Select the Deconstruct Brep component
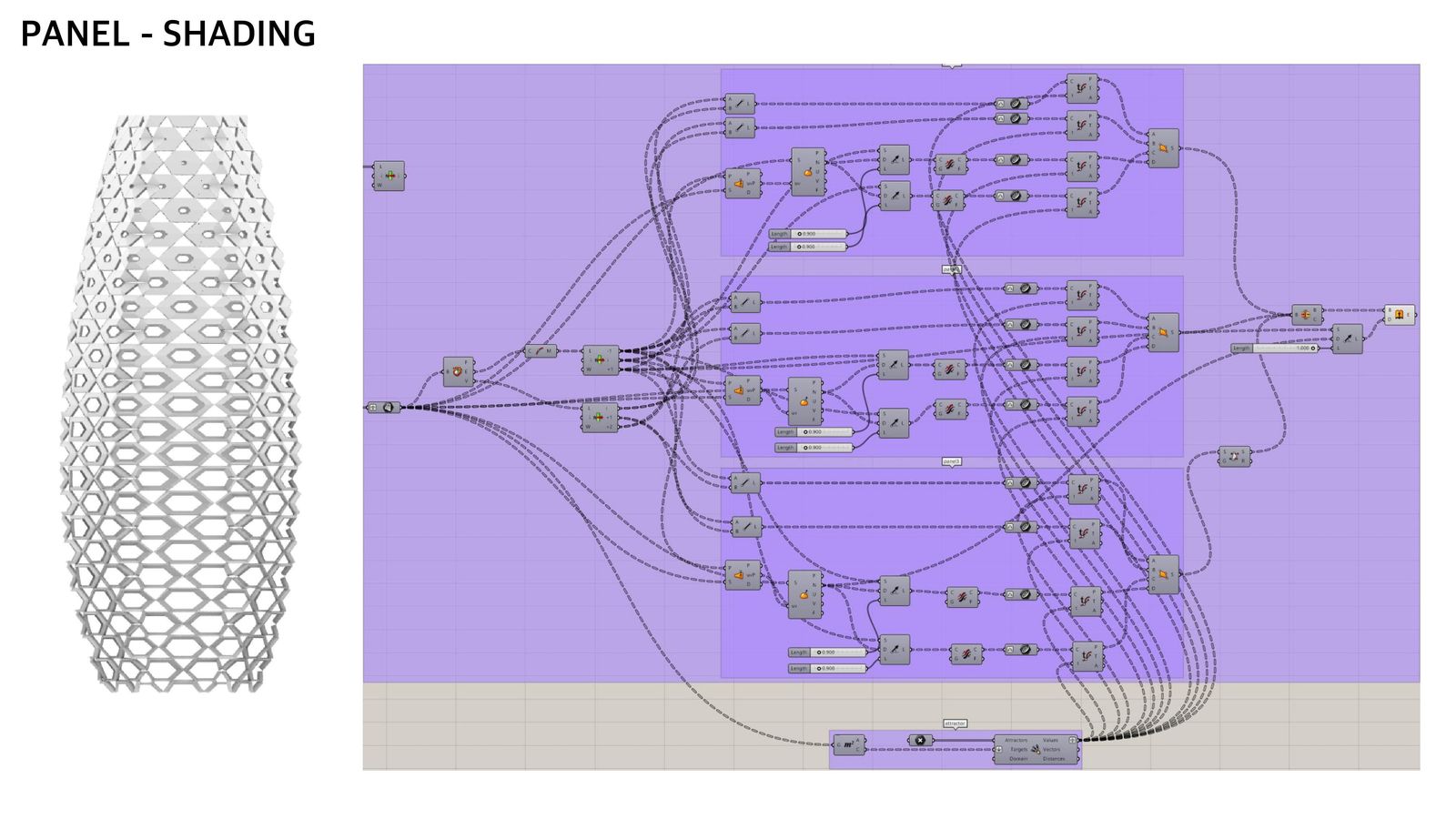Image resolution: width=1456 pixels, height=819 pixels. coord(458,371)
